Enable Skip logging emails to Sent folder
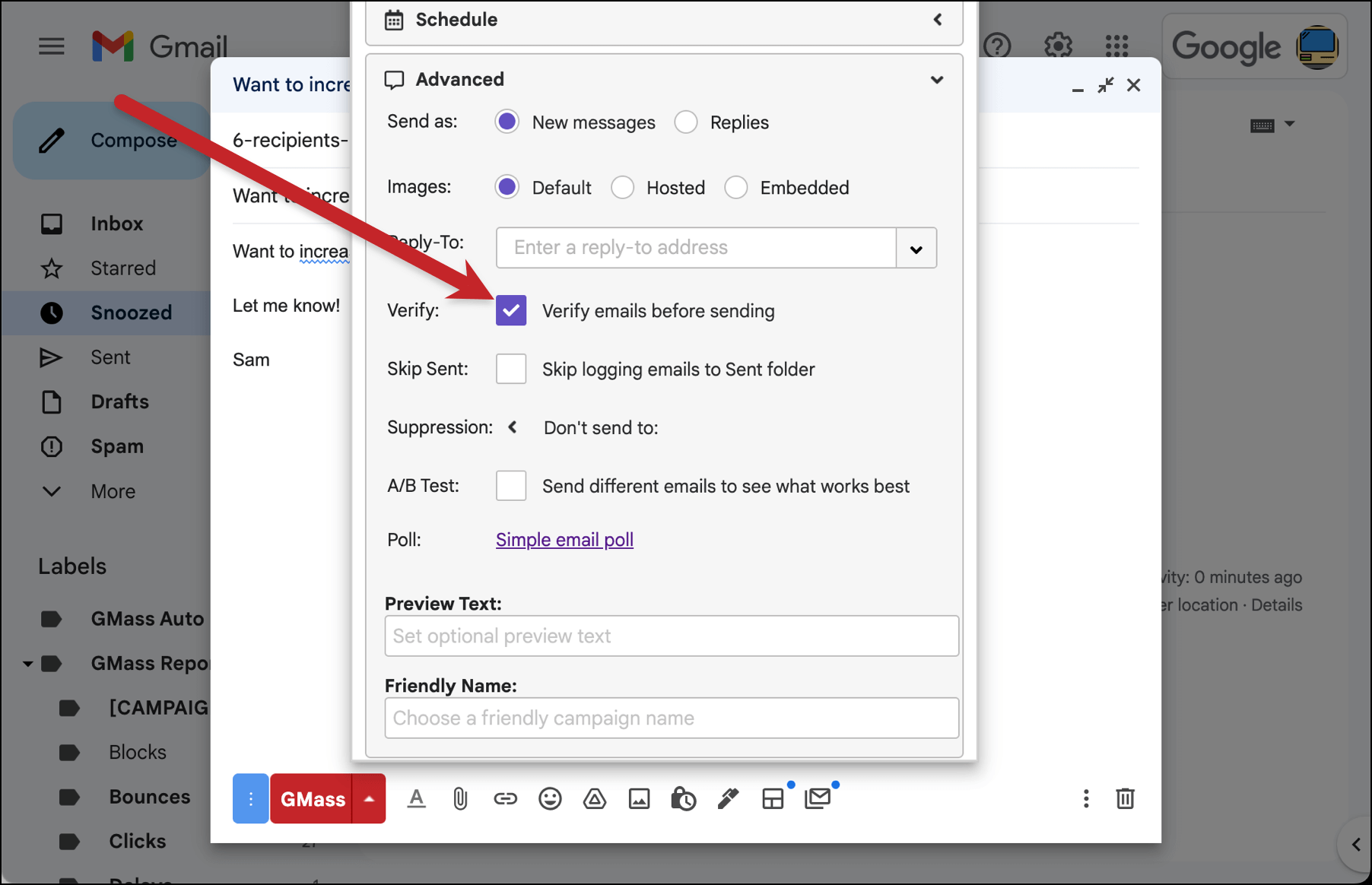Screen dimensions: 1372x885 pos(511,369)
